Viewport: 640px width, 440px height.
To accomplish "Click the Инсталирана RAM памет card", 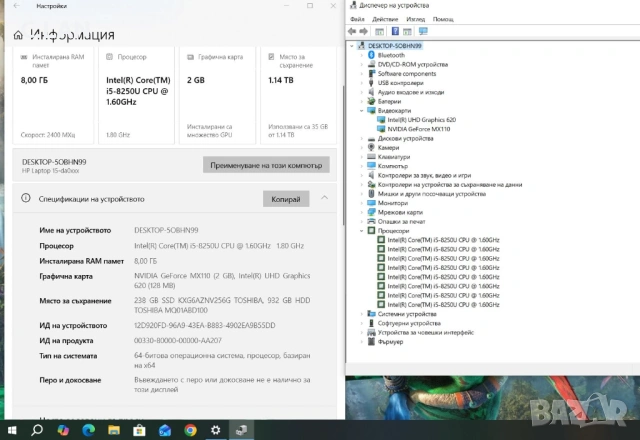I will (53, 96).
